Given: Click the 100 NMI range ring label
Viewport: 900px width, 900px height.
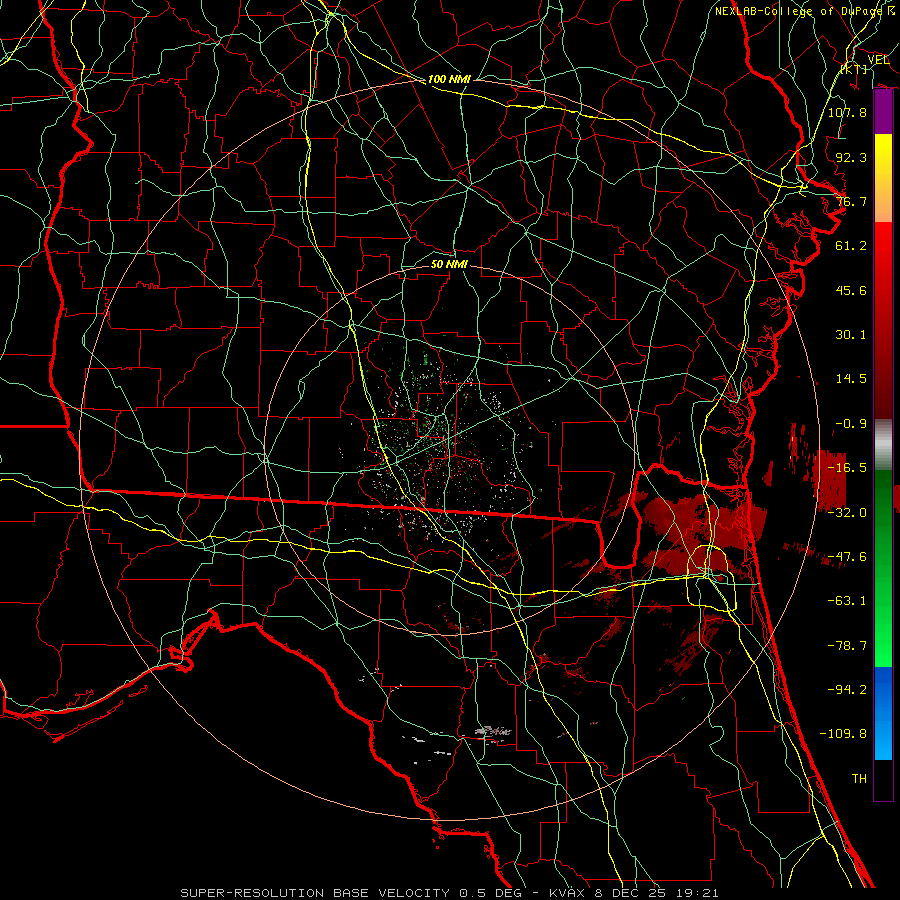Looking at the screenshot, I should click(x=449, y=79).
